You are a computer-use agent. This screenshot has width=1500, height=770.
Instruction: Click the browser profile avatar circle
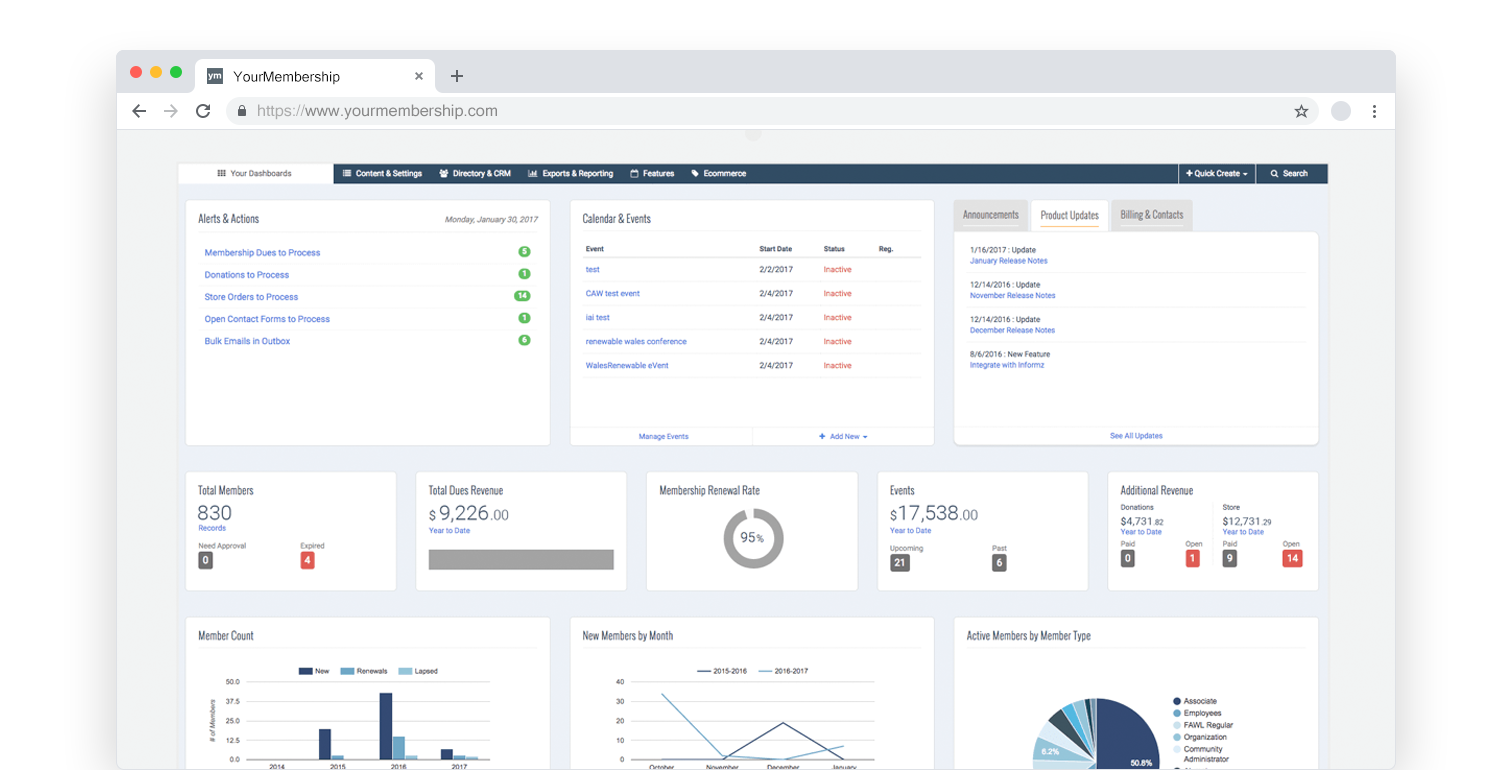pos(1341,111)
